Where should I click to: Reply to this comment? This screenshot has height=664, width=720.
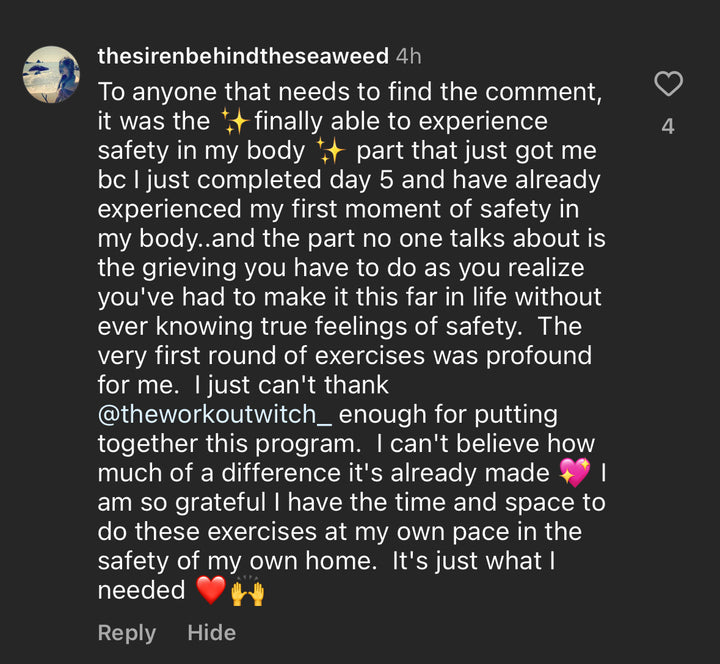[126, 633]
